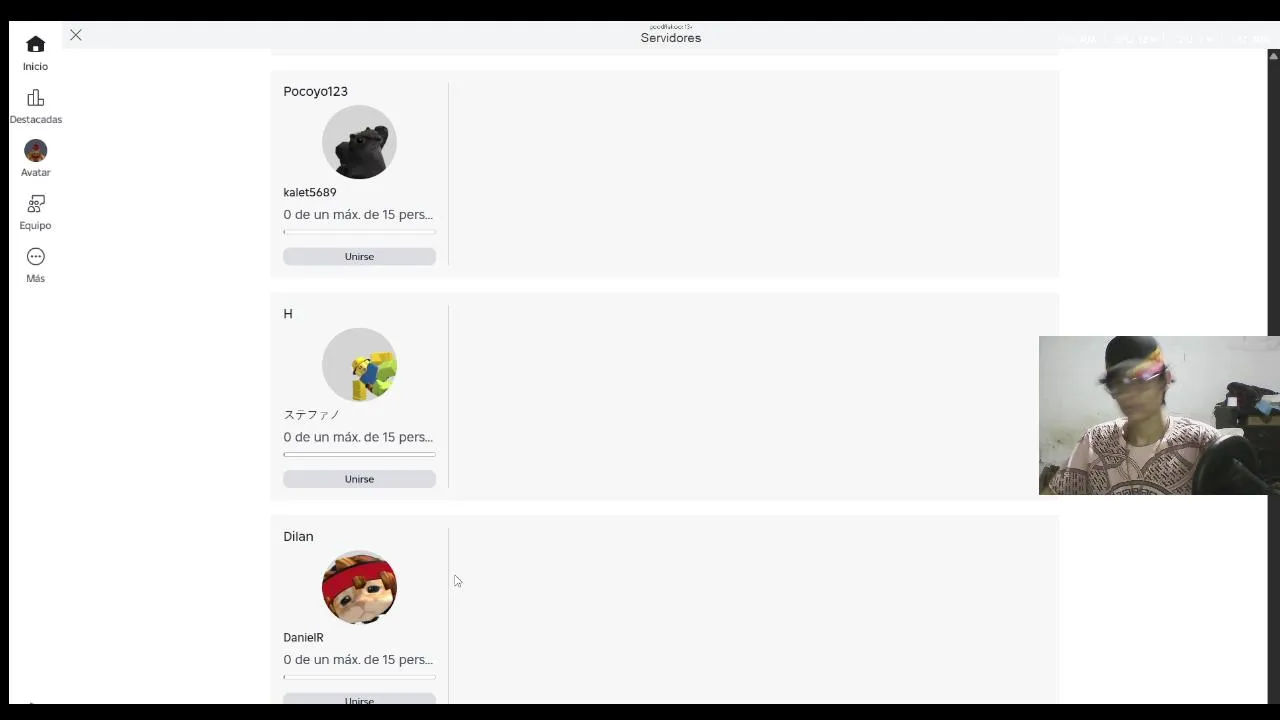Click the DanielR username
This screenshot has height=720, width=1280.
[303, 637]
